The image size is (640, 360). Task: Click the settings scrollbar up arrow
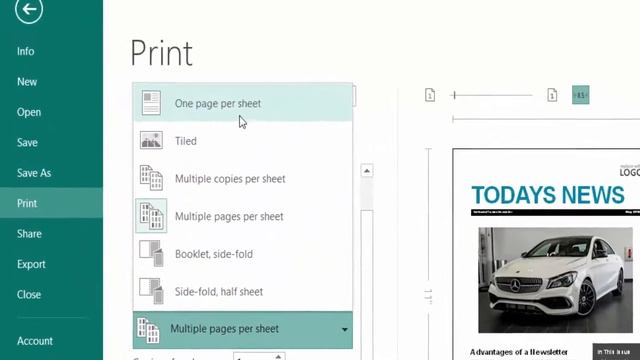367,171
